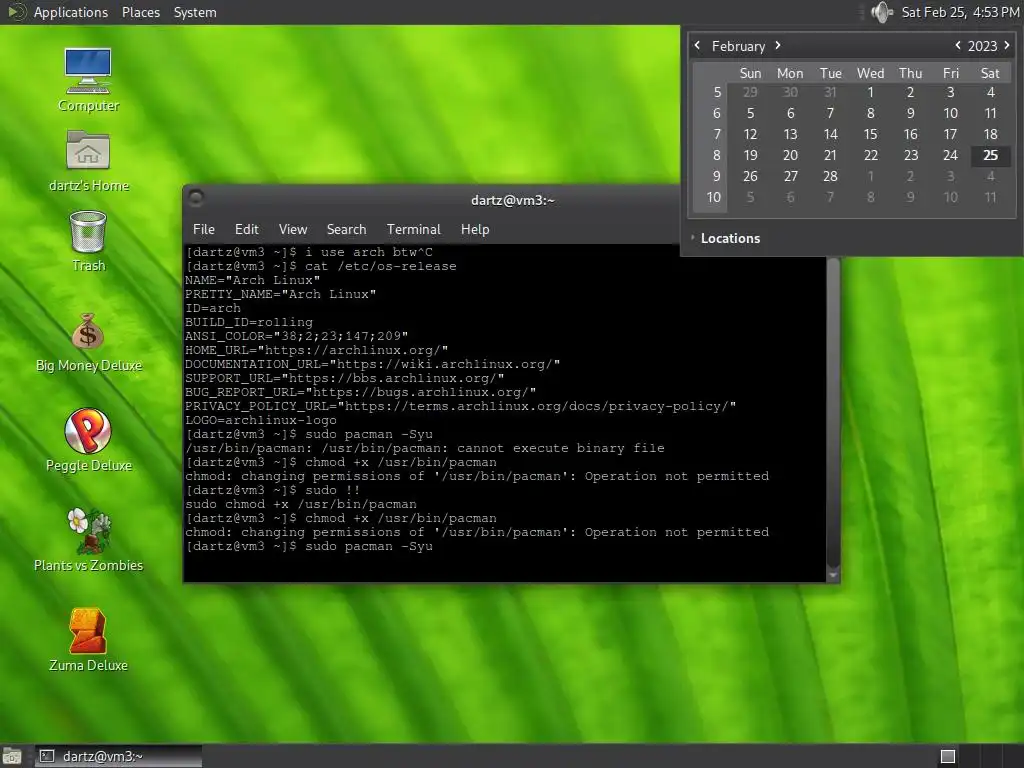This screenshot has width=1024, height=768.
Task: Click the 'cat /etc/os-release' command line
Action: coord(321,266)
